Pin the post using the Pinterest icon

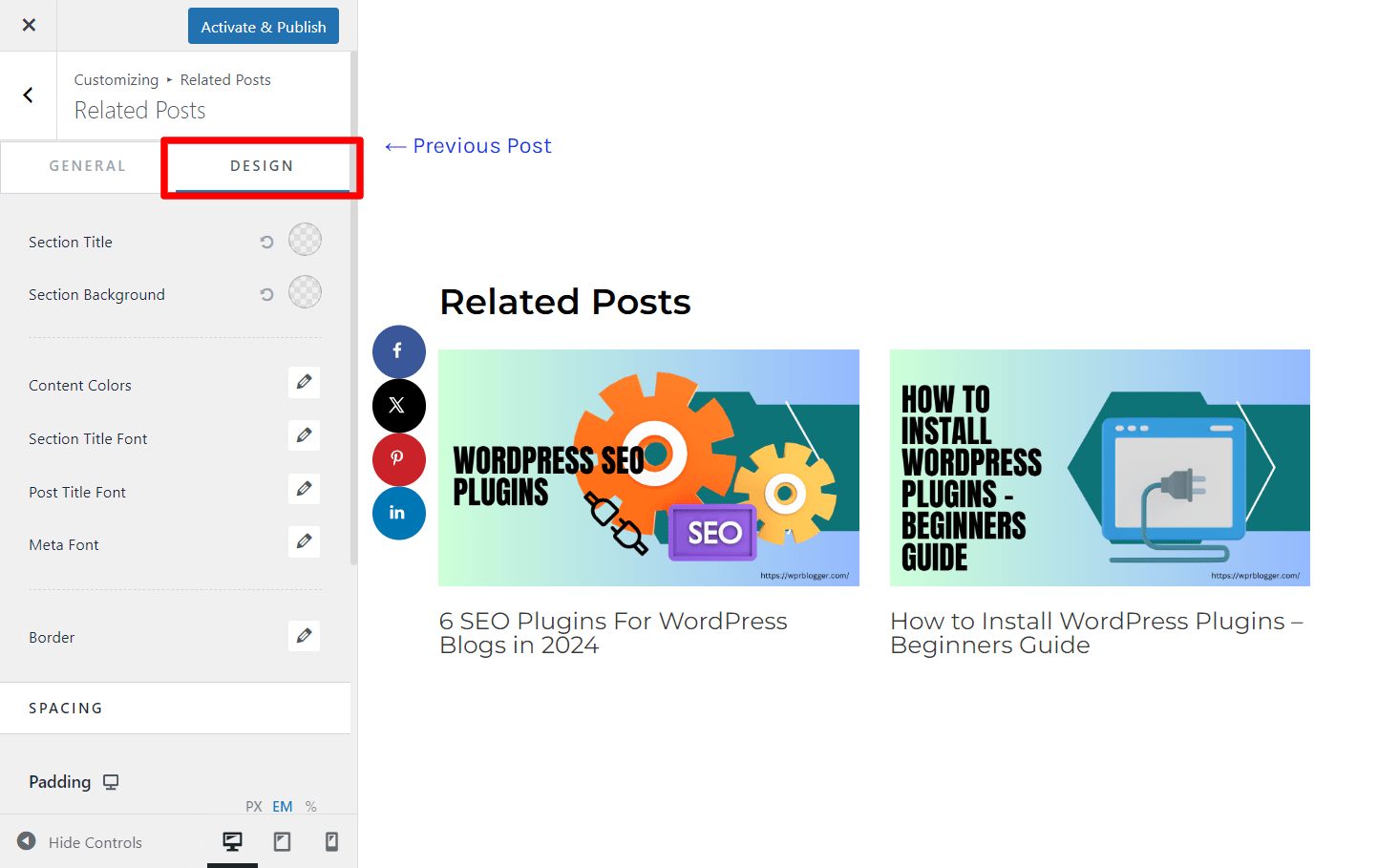pos(398,459)
